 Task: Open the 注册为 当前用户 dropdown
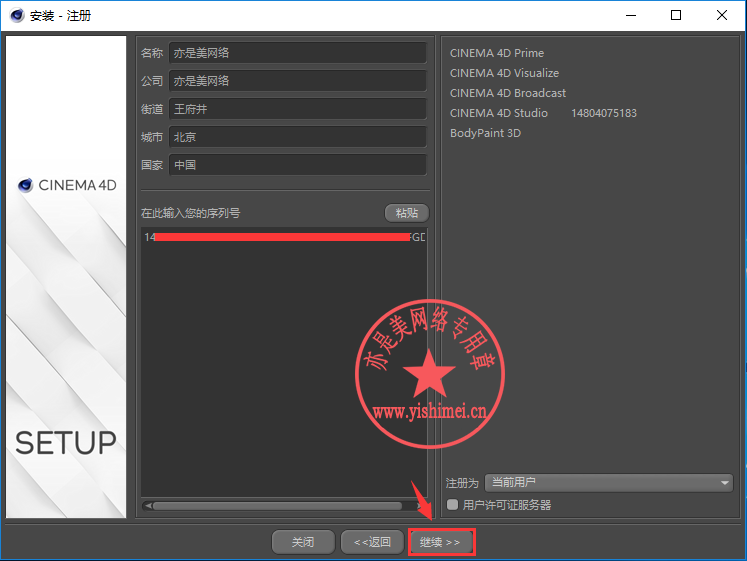point(609,483)
